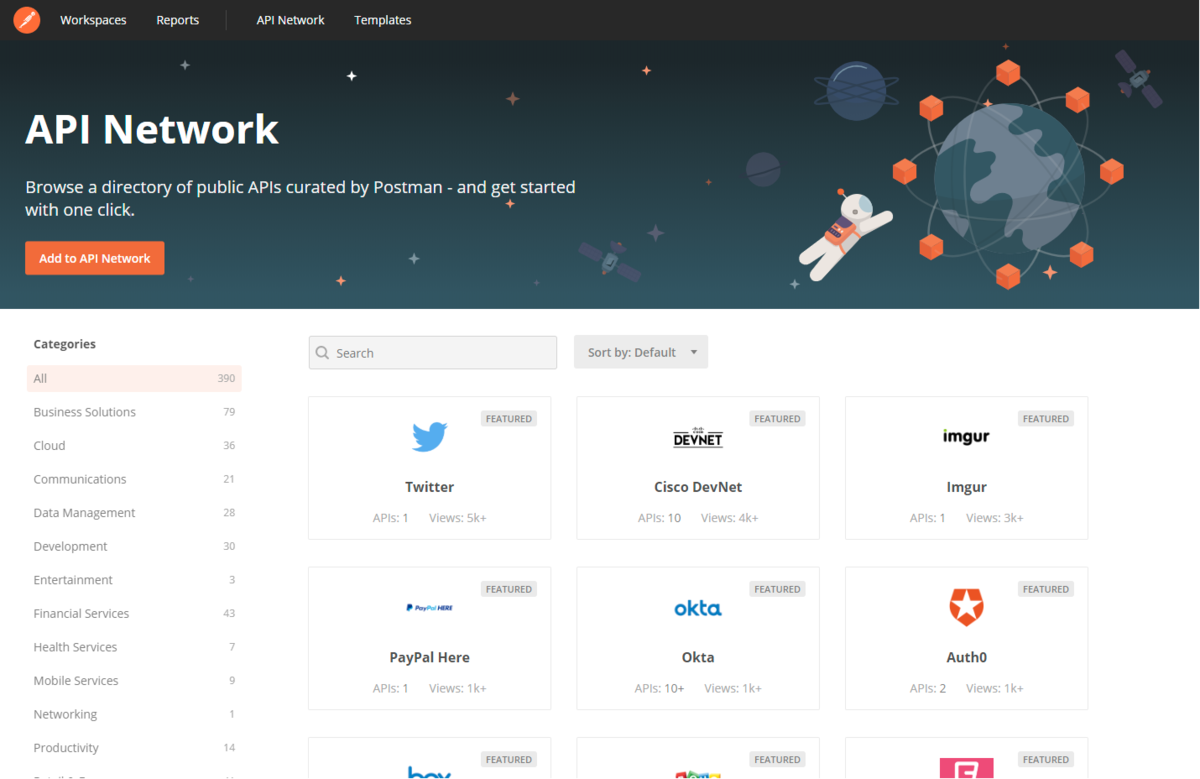This screenshot has height=779, width=1200.
Task: Open the Cisco DevNet card title
Action: pos(698,487)
